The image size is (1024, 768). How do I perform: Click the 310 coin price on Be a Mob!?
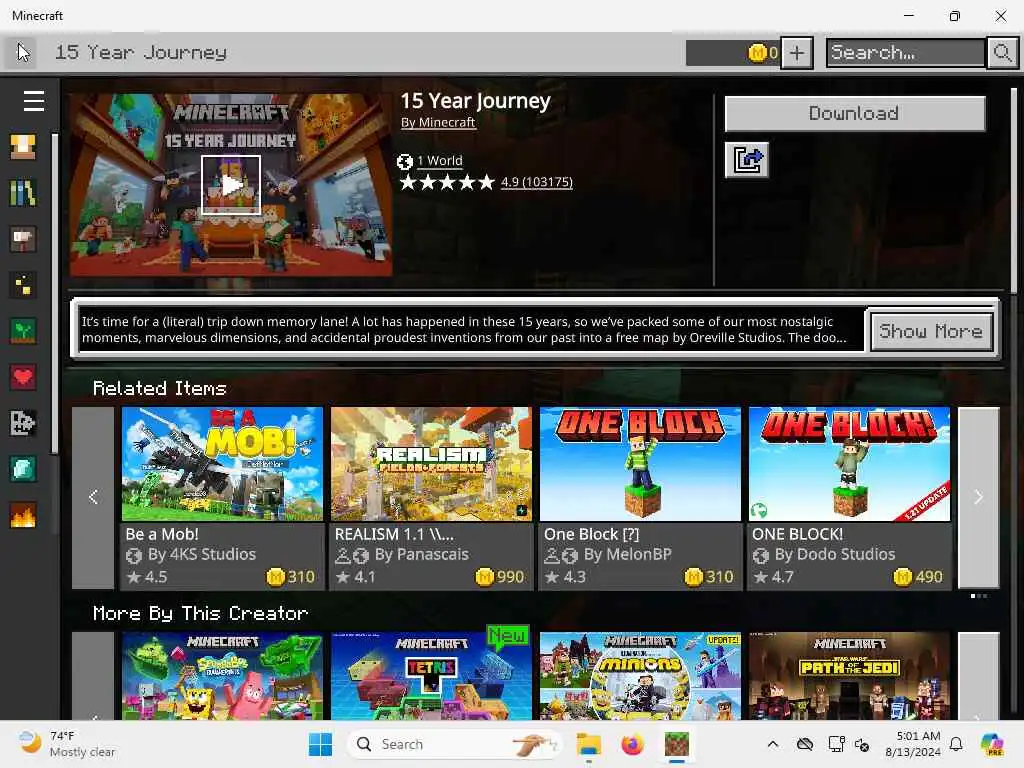click(291, 577)
